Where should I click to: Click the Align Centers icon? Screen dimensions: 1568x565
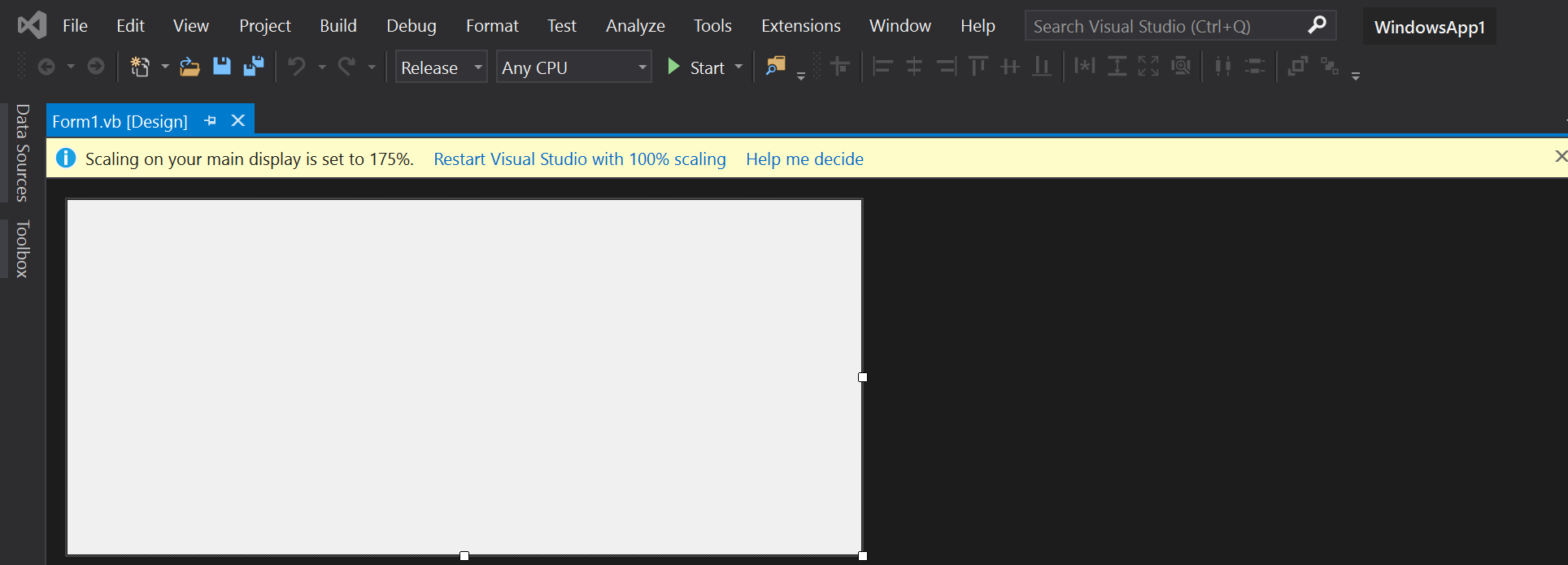tap(914, 66)
